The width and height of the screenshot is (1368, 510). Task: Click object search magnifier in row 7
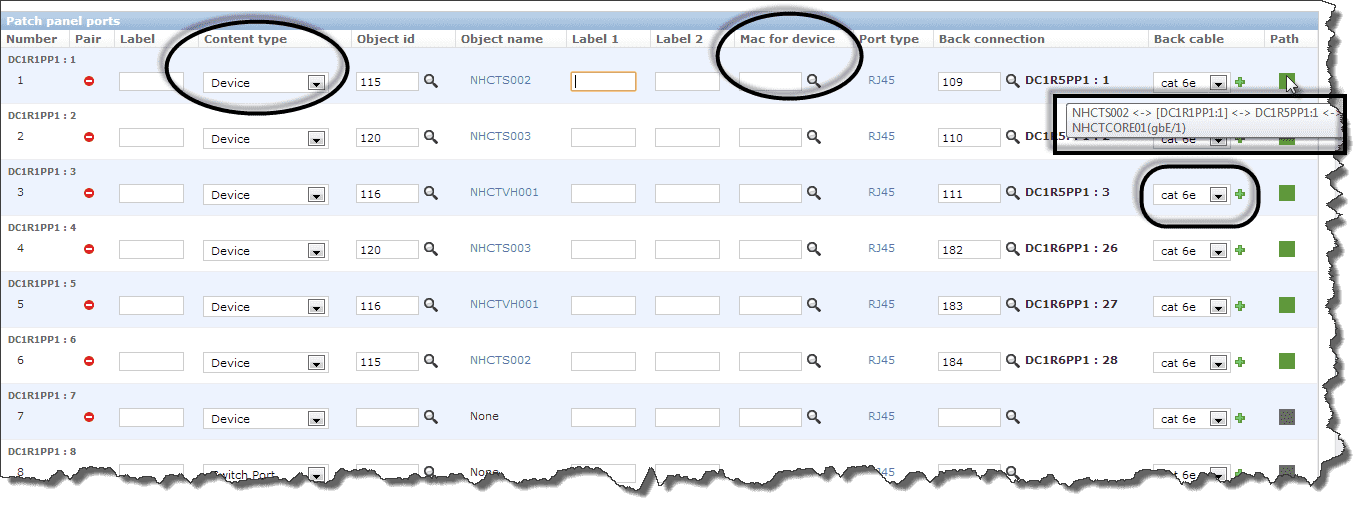click(x=431, y=417)
